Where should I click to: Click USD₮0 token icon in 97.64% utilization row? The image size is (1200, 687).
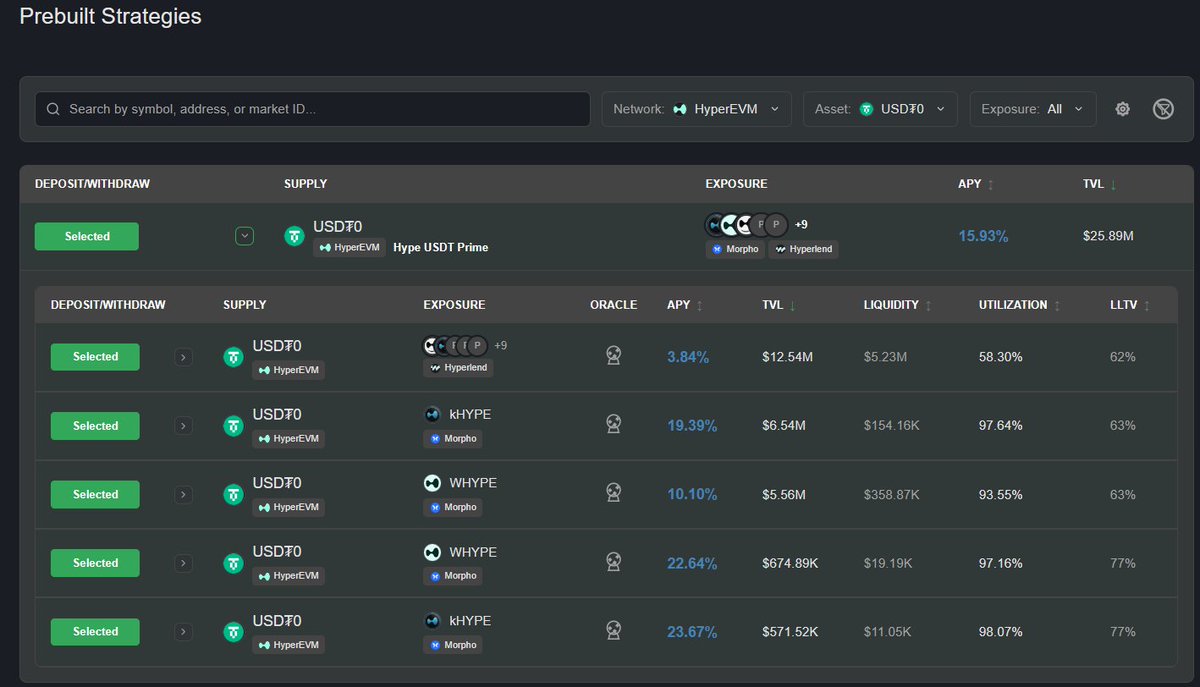233,425
